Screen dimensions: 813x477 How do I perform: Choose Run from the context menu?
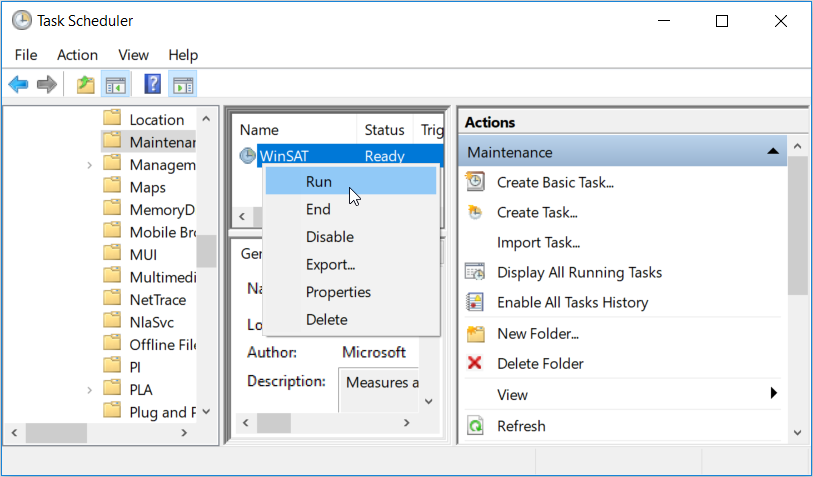click(351, 181)
